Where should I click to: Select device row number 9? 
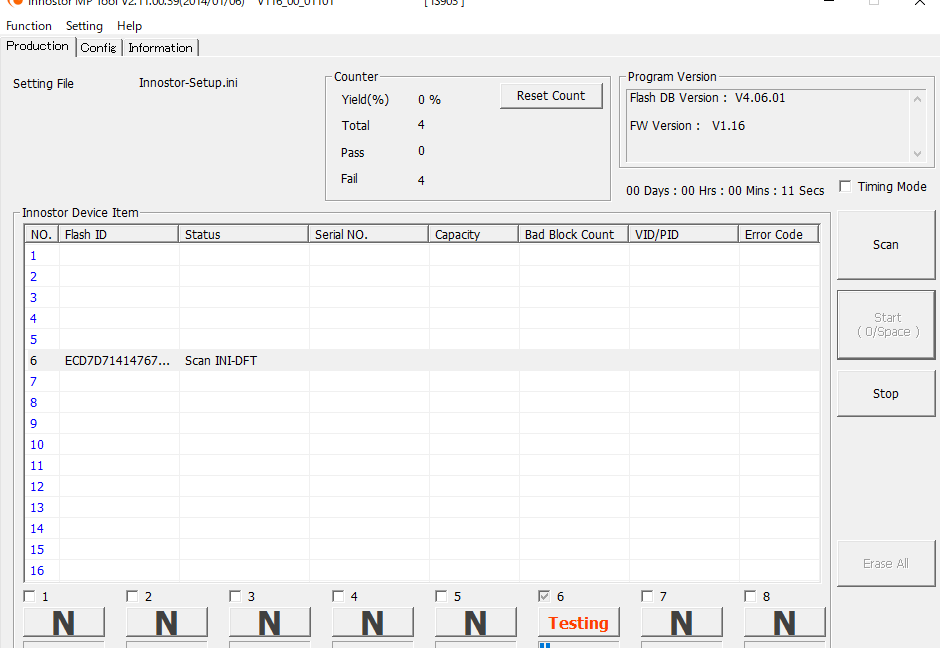click(x=422, y=423)
